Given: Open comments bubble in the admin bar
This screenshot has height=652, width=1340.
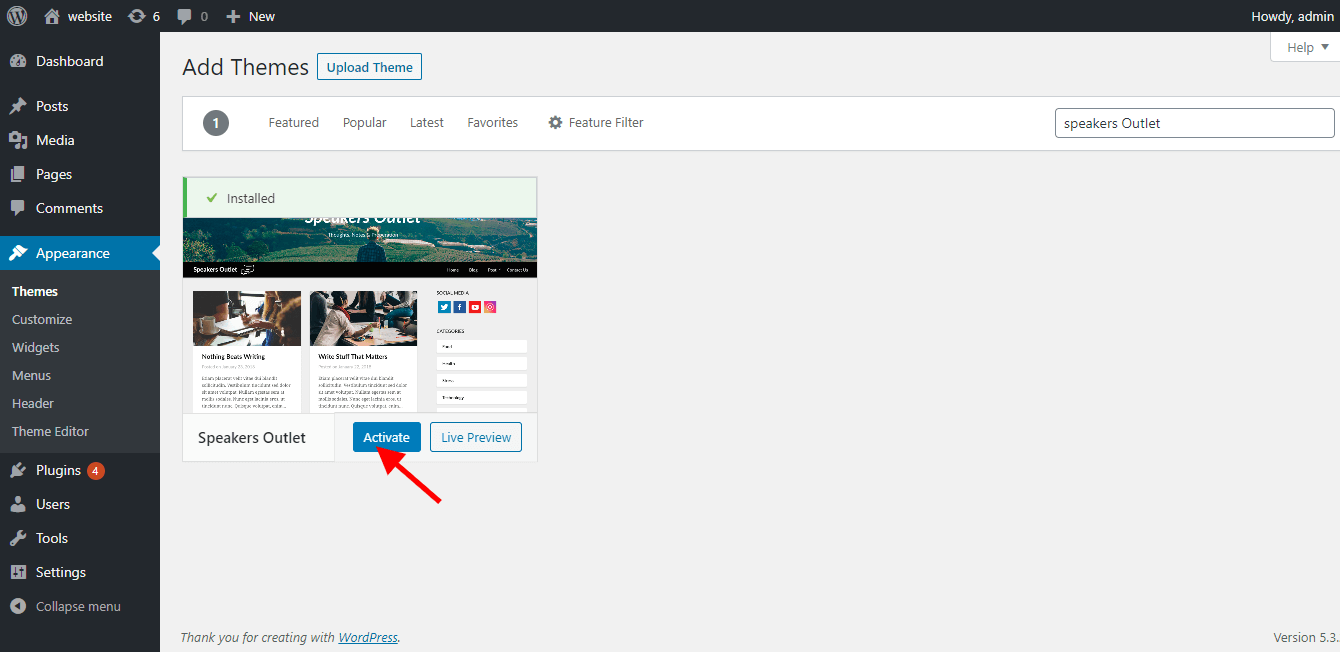Looking at the screenshot, I should pos(192,16).
